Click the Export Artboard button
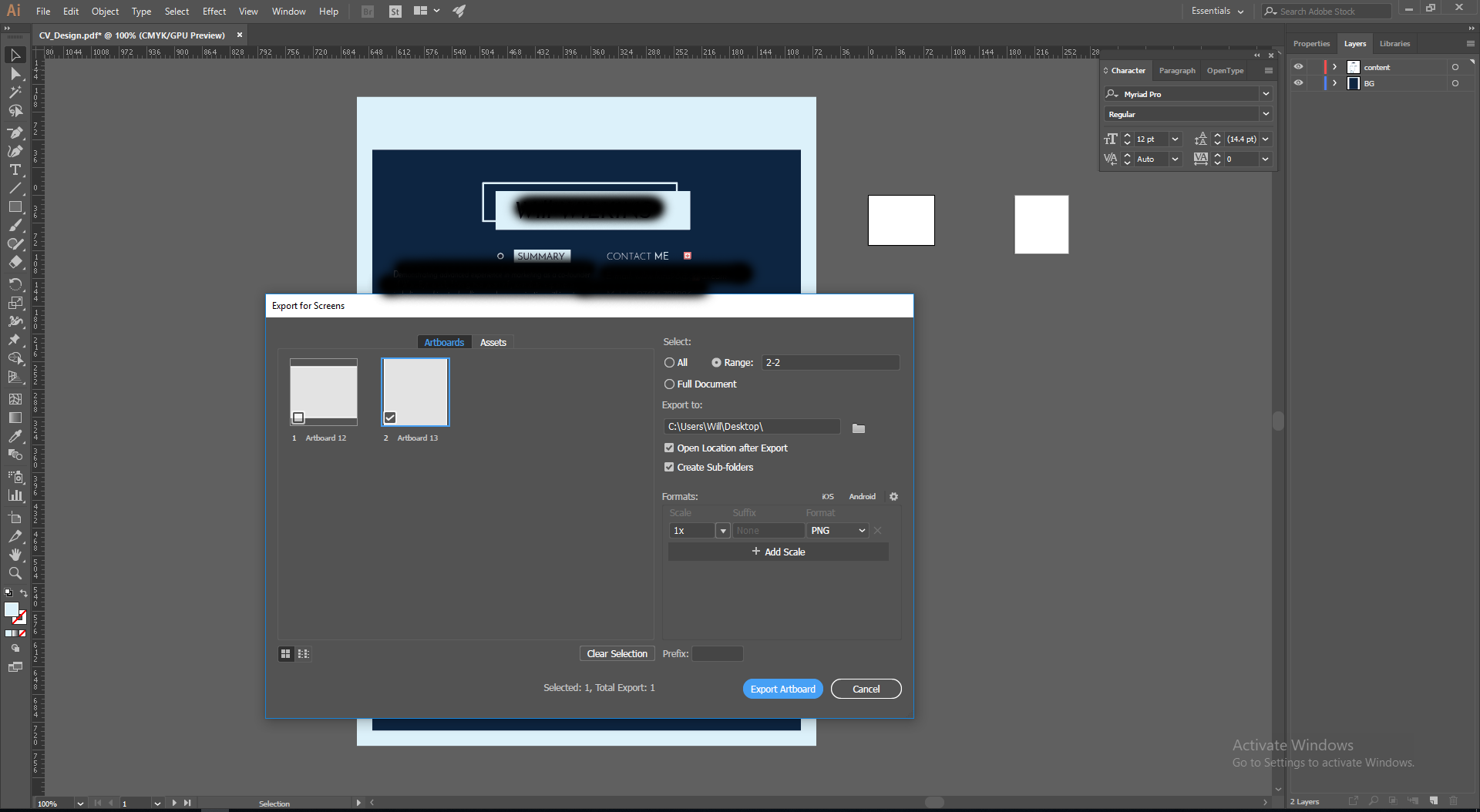Screen dimensions: 1480x812 [782, 690]
